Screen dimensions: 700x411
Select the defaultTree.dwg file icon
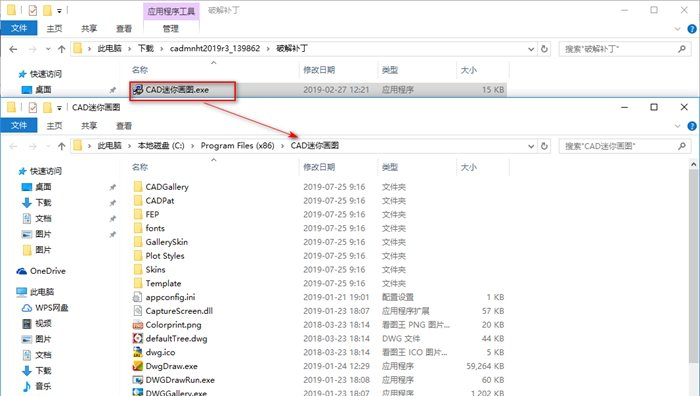pos(138,339)
